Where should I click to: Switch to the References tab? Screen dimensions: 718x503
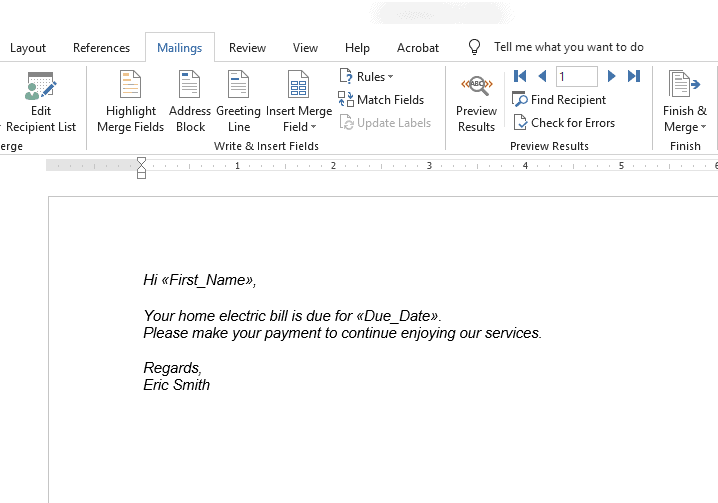(101, 48)
